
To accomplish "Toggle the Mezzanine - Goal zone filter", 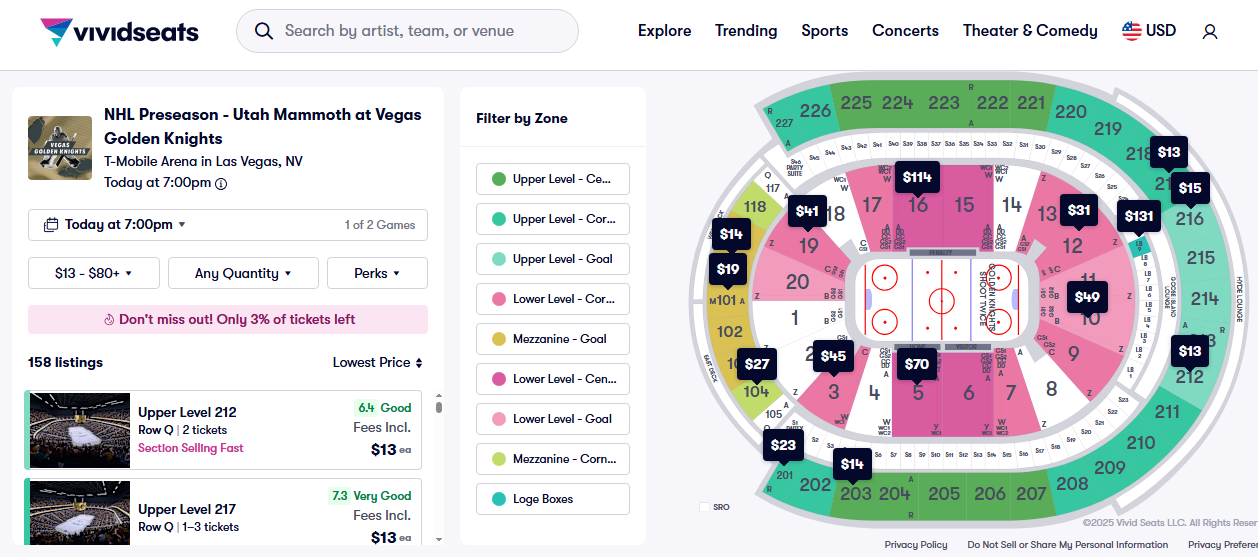I will click(552, 339).
